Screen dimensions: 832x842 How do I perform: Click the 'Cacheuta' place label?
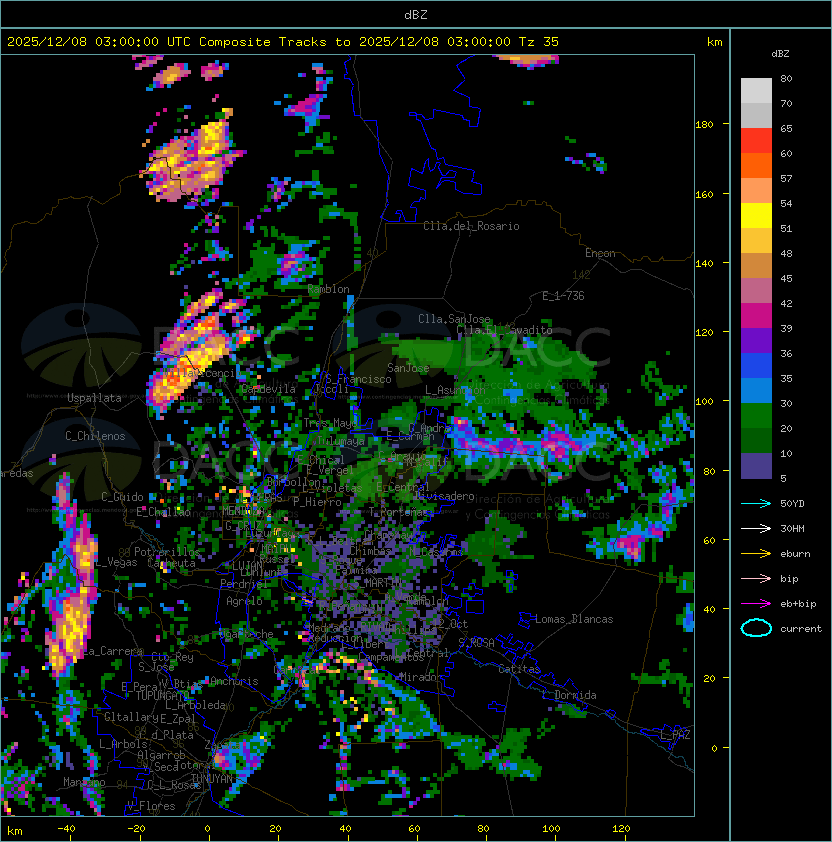pyautogui.click(x=171, y=563)
